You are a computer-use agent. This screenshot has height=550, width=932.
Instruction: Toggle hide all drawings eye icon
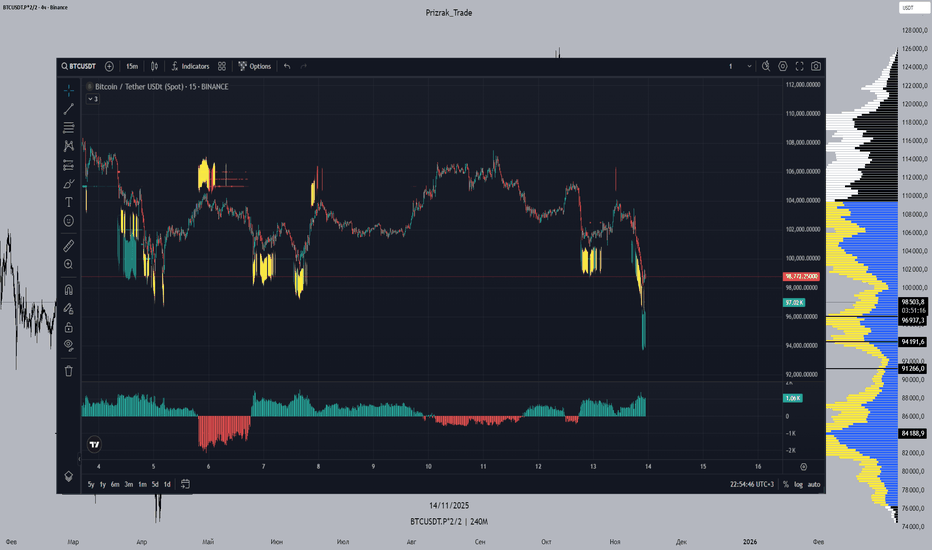(68, 345)
